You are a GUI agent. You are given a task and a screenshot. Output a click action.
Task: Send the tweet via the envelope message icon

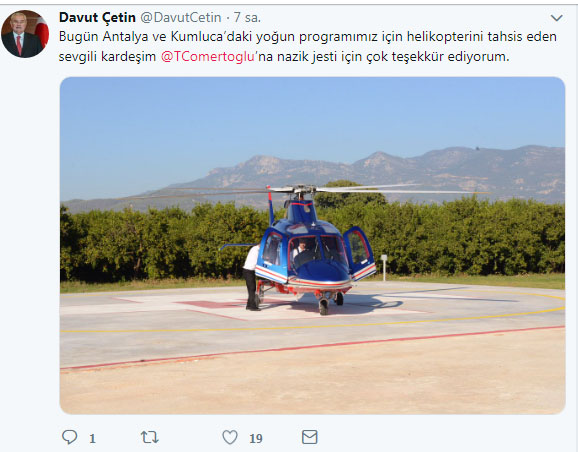(x=310, y=437)
